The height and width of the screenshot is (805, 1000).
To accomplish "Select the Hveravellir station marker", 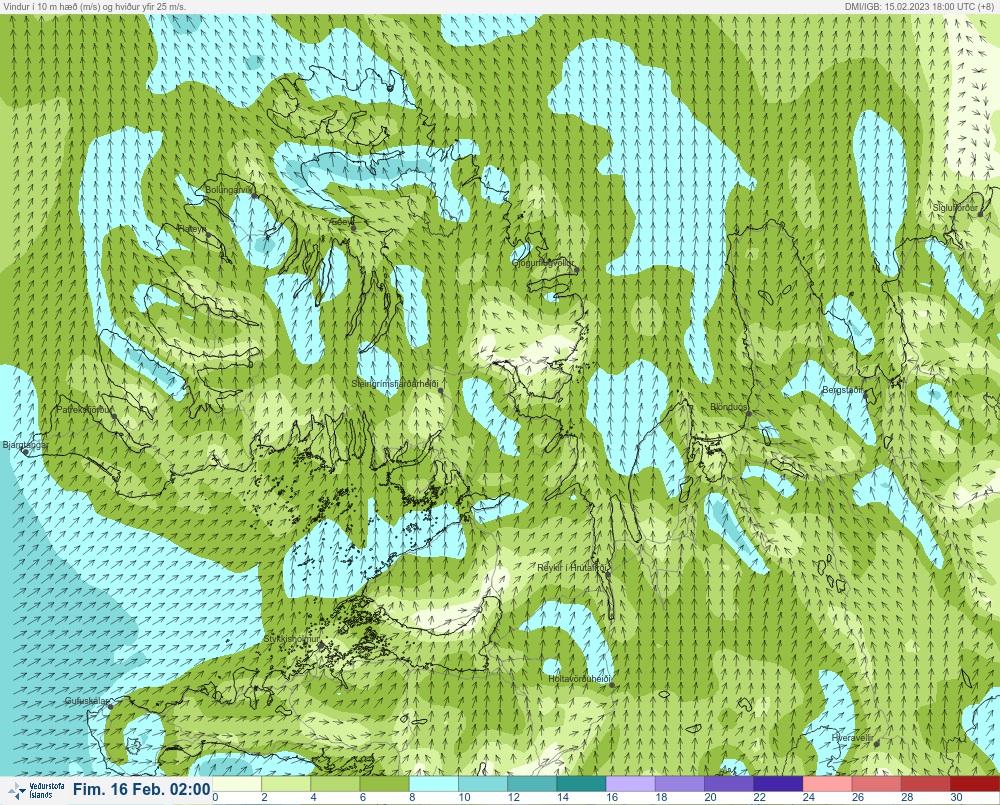I will tap(877, 744).
